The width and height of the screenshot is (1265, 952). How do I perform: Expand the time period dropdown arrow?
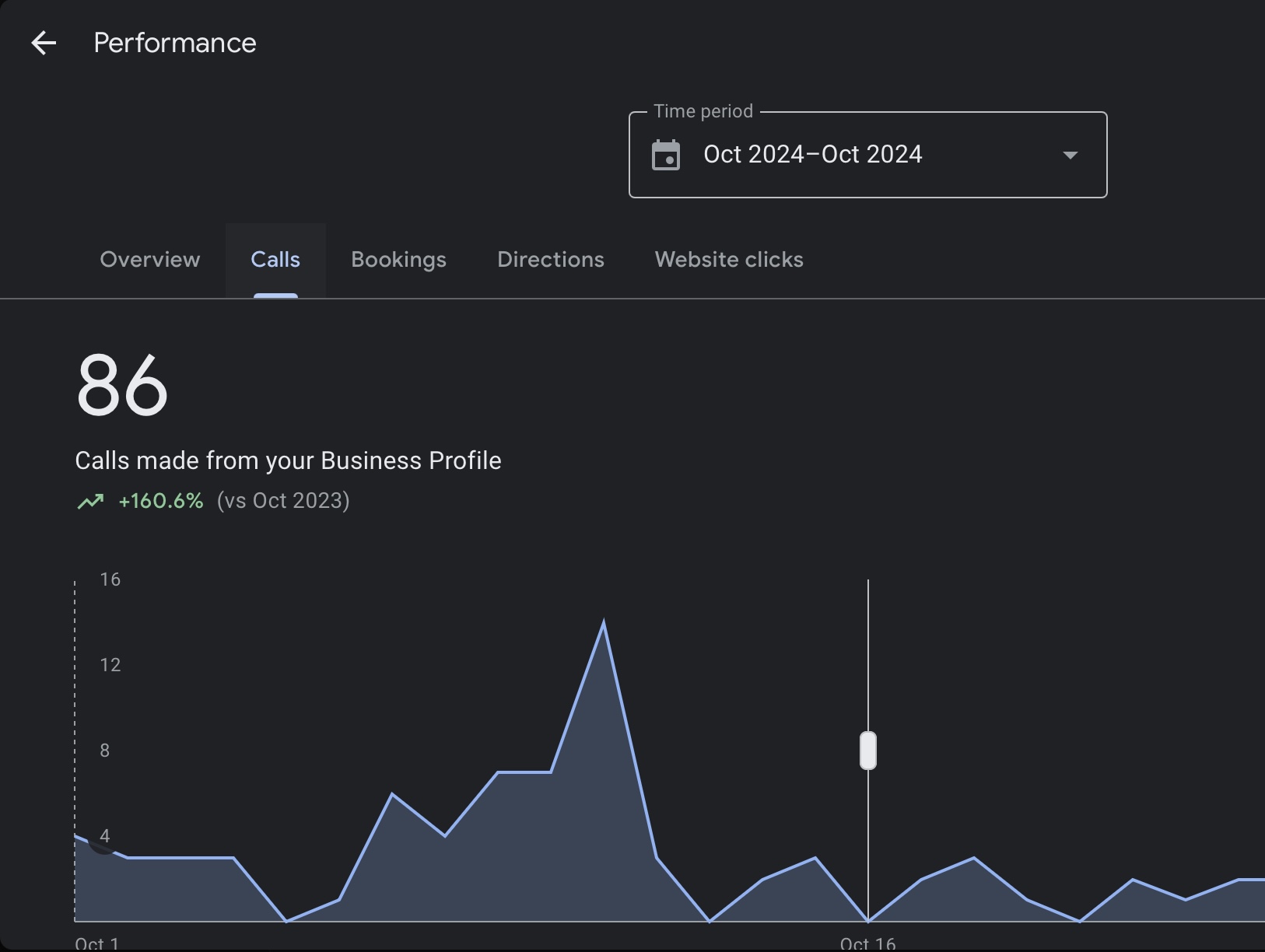[x=1071, y=155]
